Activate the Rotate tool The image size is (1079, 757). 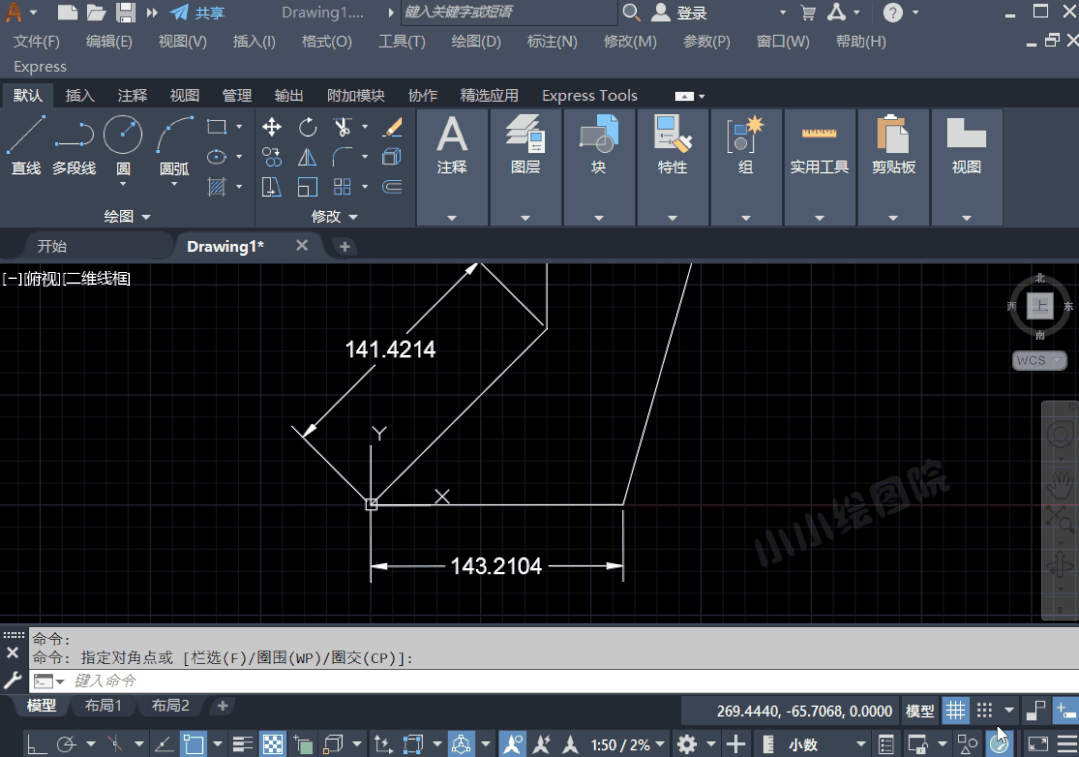[308, 127]
